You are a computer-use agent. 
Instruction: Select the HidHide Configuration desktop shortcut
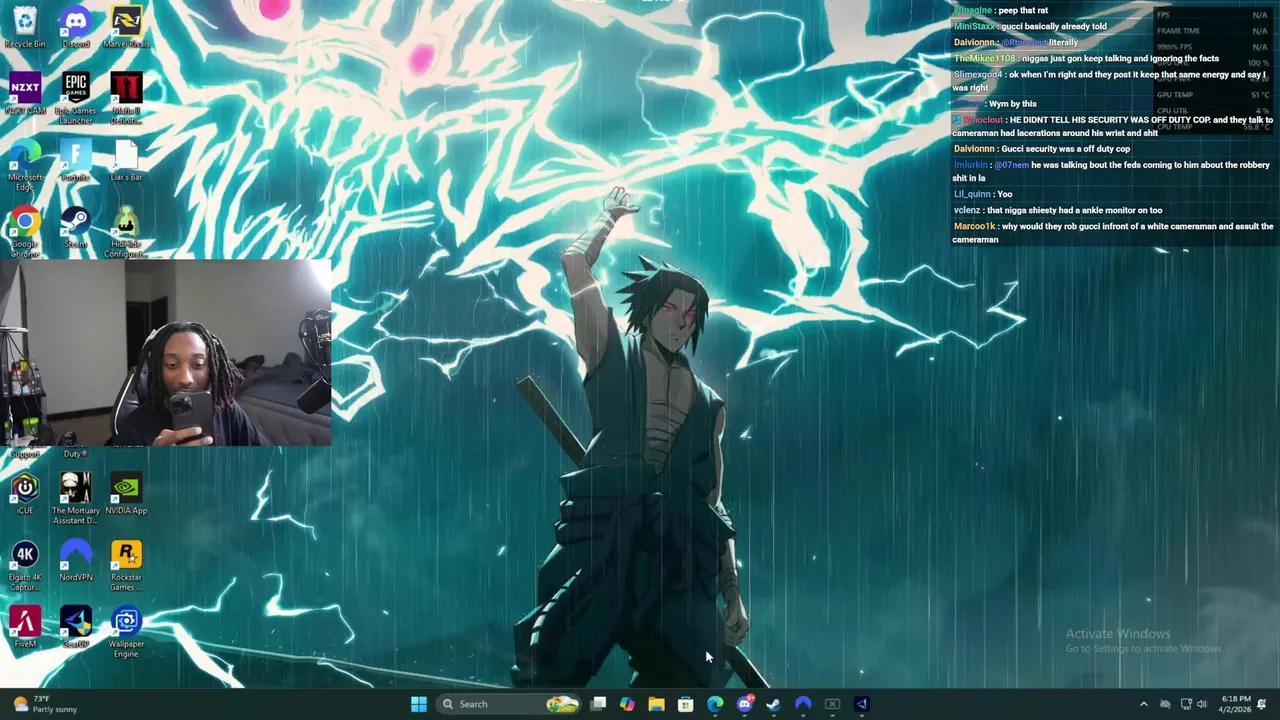pyautogui.click(x=126, y=232)
